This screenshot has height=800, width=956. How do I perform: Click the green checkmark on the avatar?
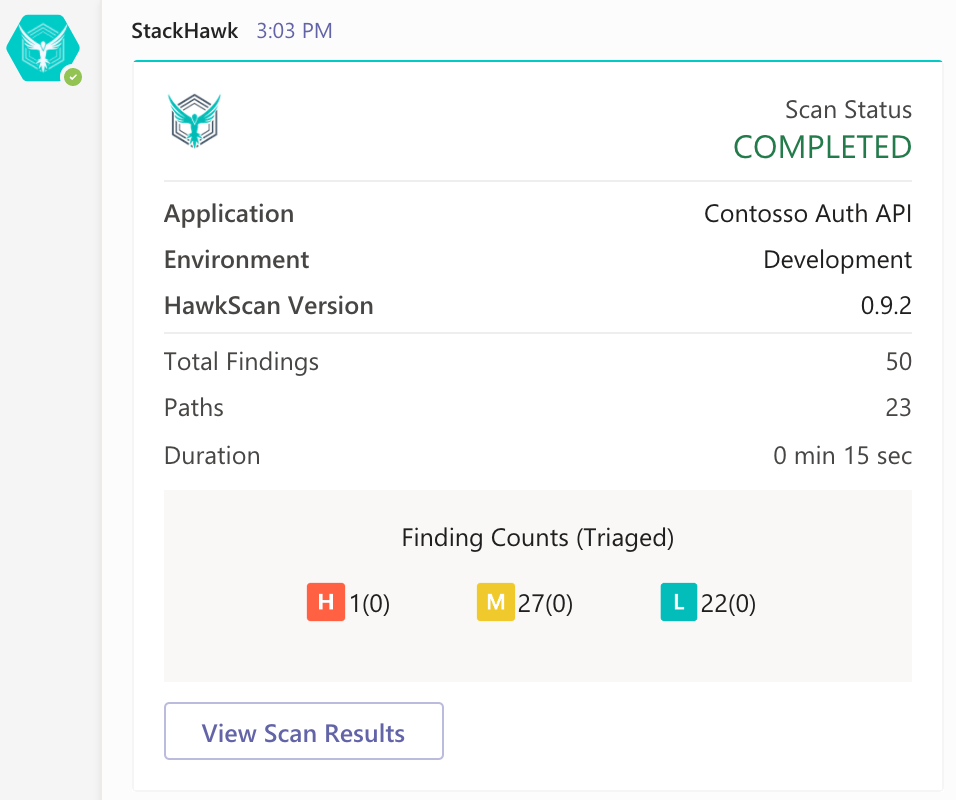72,77
